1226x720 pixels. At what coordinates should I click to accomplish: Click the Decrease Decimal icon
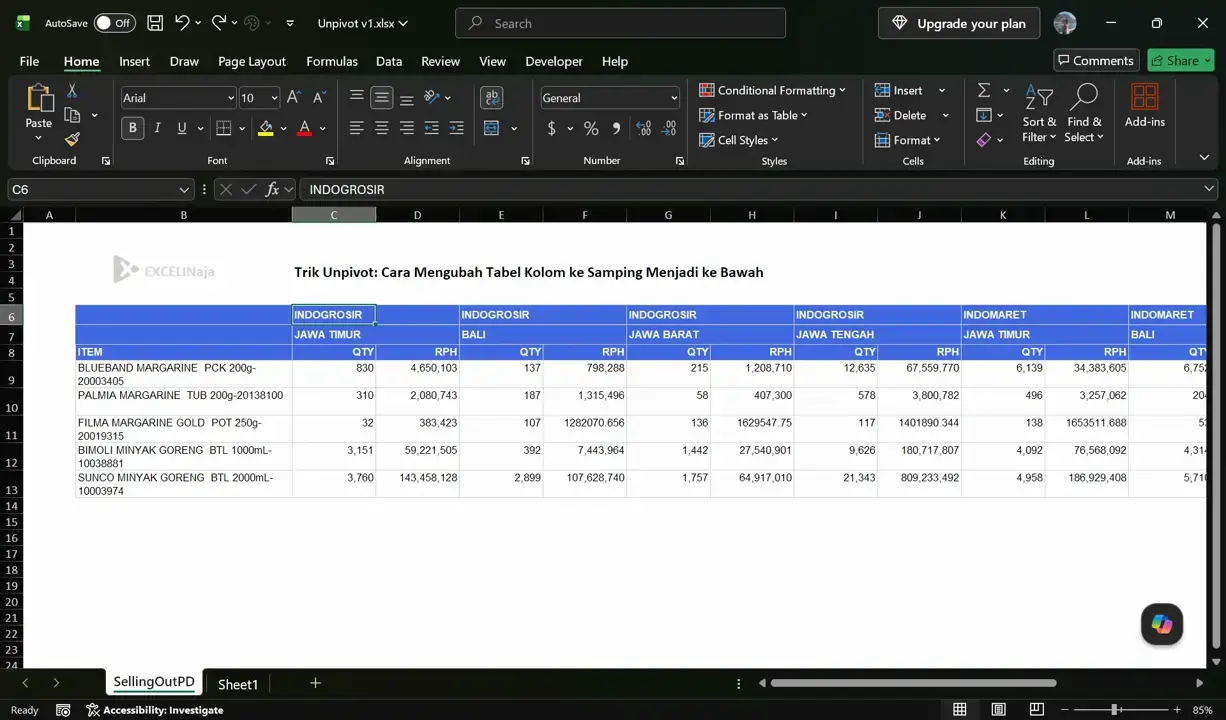coord(668,128)
